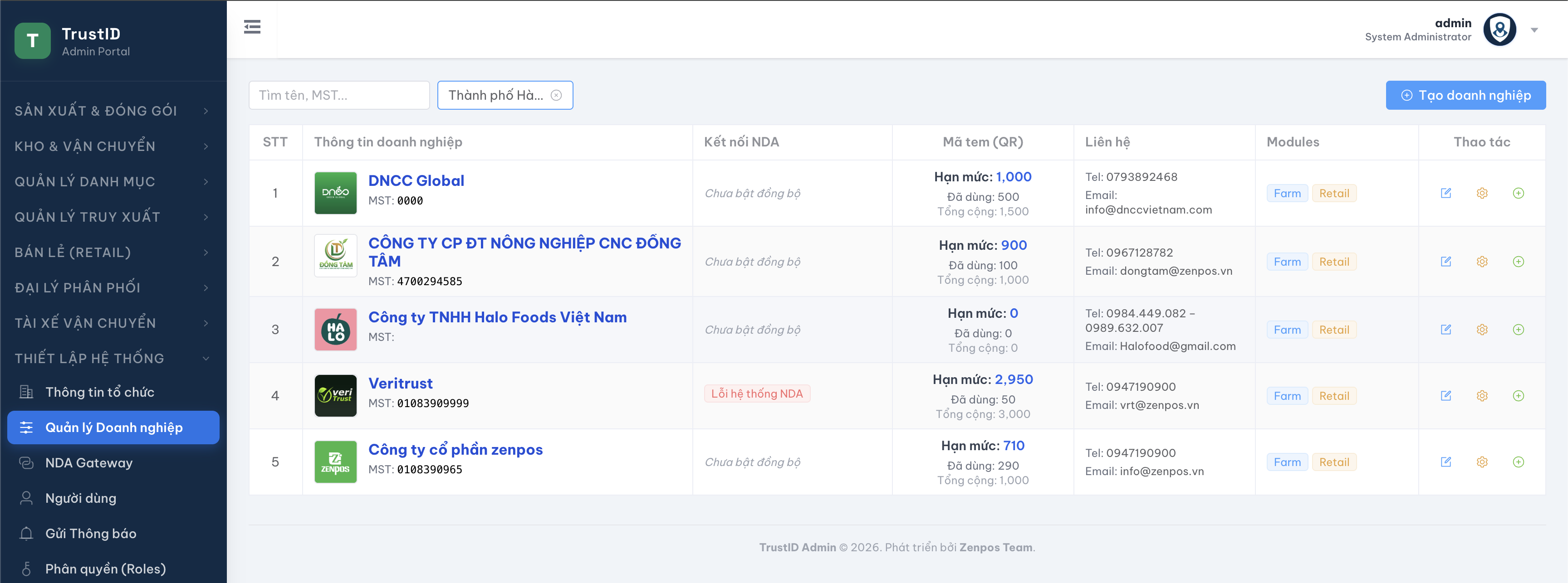The height and width of the screenshot is (583, 1568).
Task: Edit Công ty cổ phần zenpos row
Action: click(x=1445, y=462)
